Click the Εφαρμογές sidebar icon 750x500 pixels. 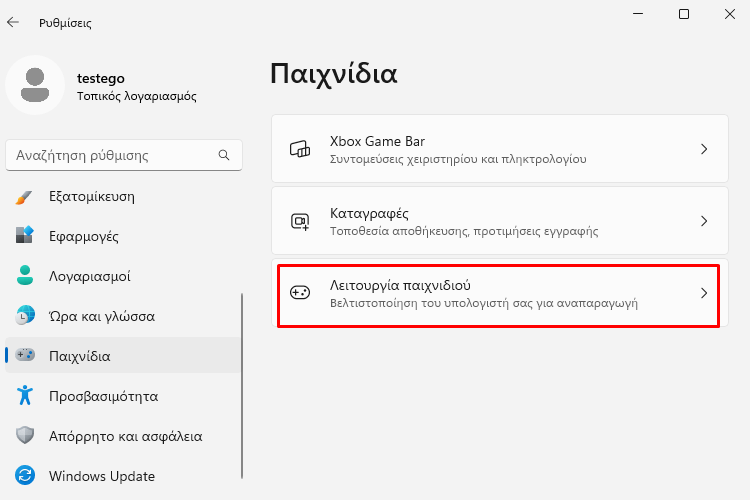(24, 236)
